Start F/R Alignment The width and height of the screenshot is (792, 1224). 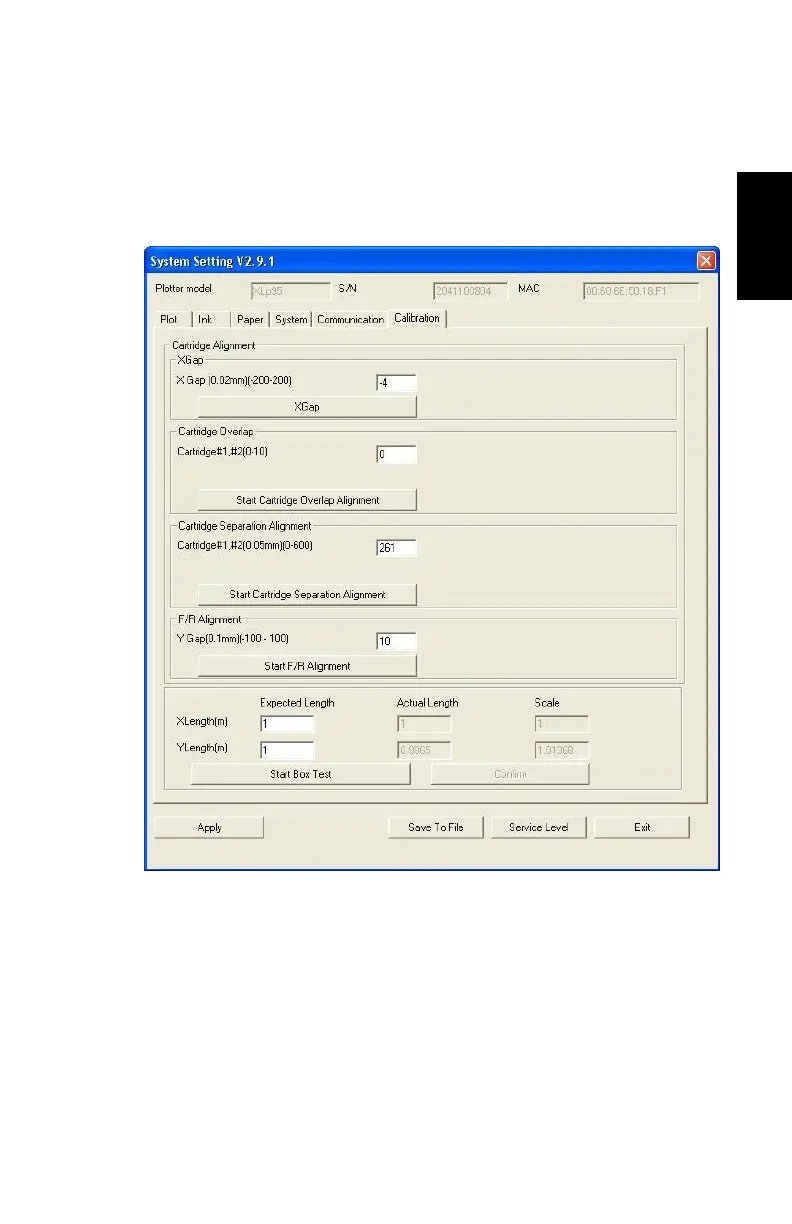pos(307,666)
